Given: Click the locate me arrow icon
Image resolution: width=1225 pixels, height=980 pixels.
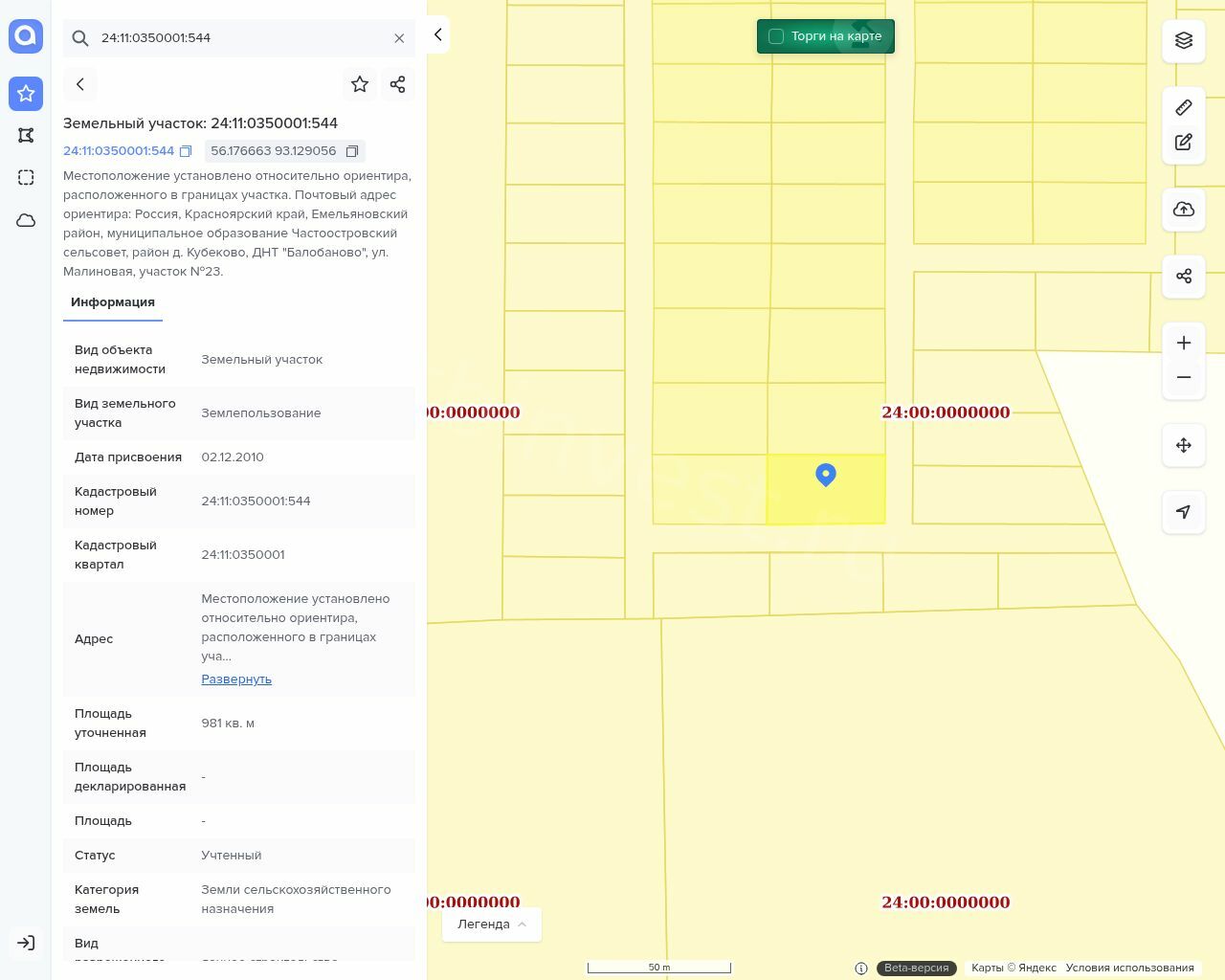Looking at the screenshot, I should click(x=1184, y=512).
